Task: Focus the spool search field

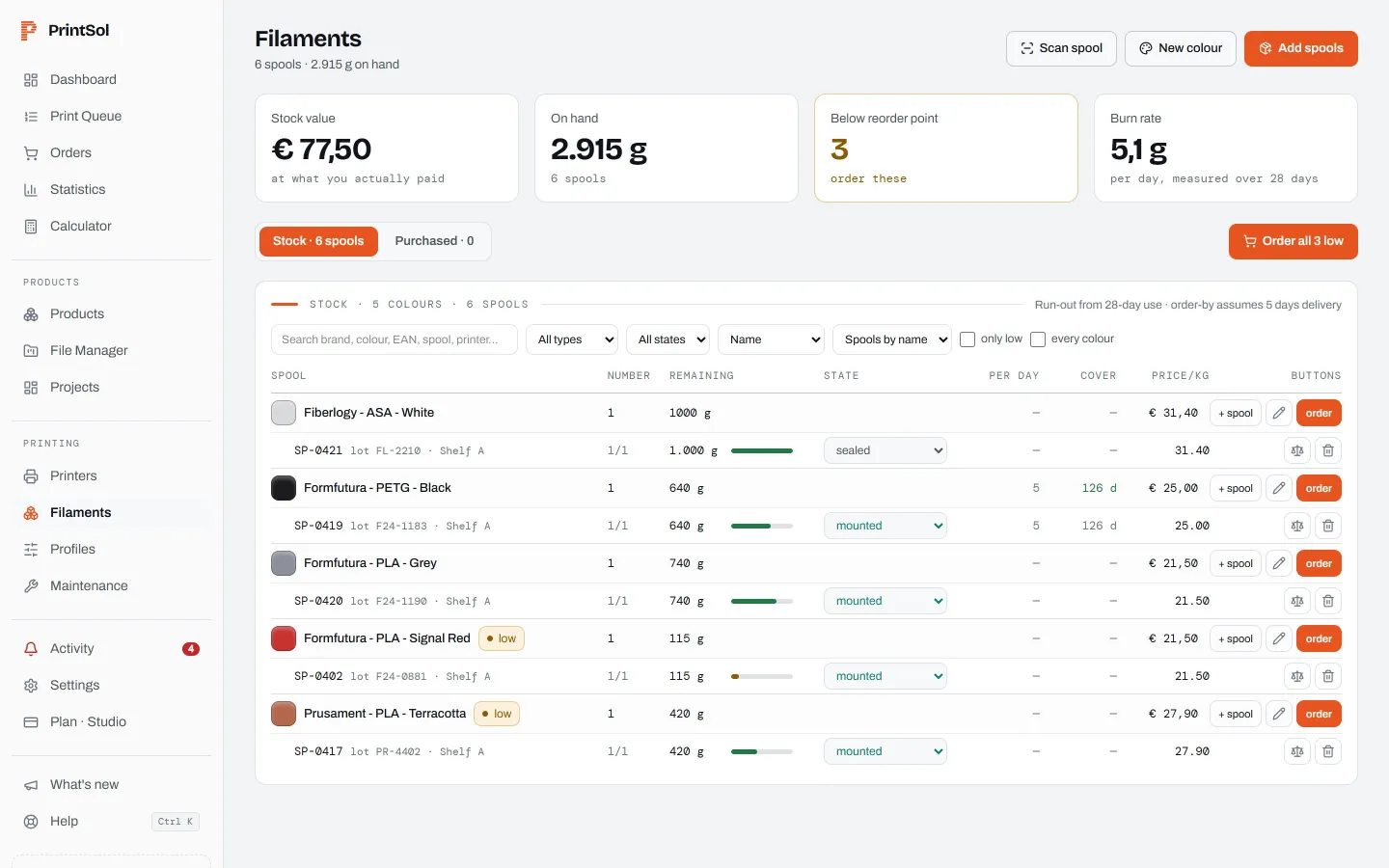Action: coord(395,339)
